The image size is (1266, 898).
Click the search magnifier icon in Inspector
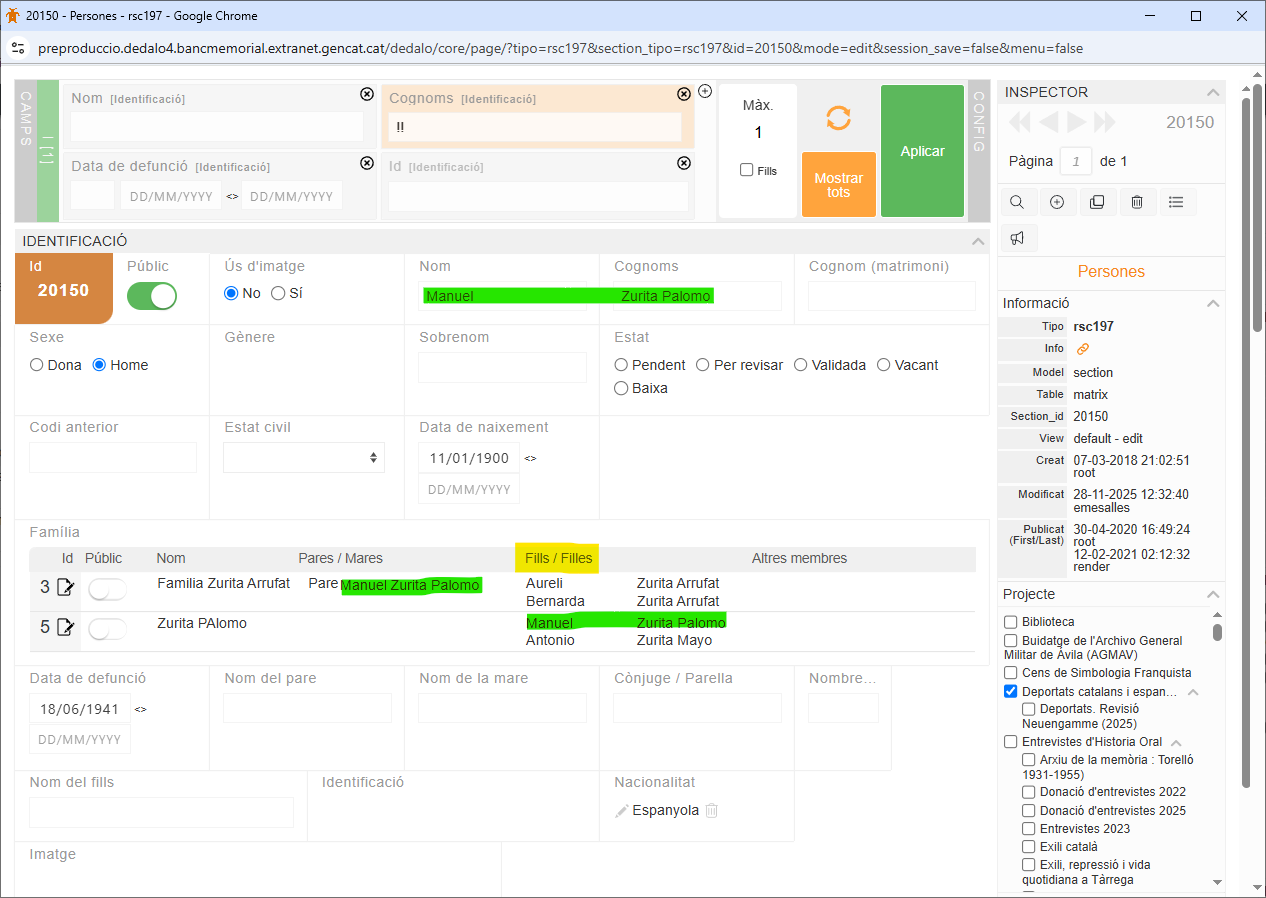[x=1017, y=202]
